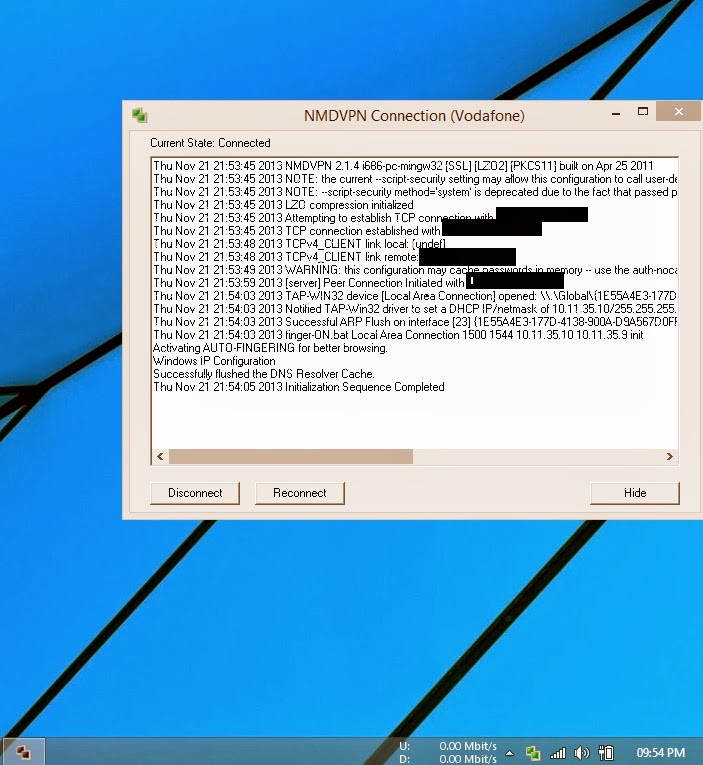This screenshot has width=703, height=765.
Task: Select the '[server] Peer Connection Initiated with' line
Action: (309, 283)
